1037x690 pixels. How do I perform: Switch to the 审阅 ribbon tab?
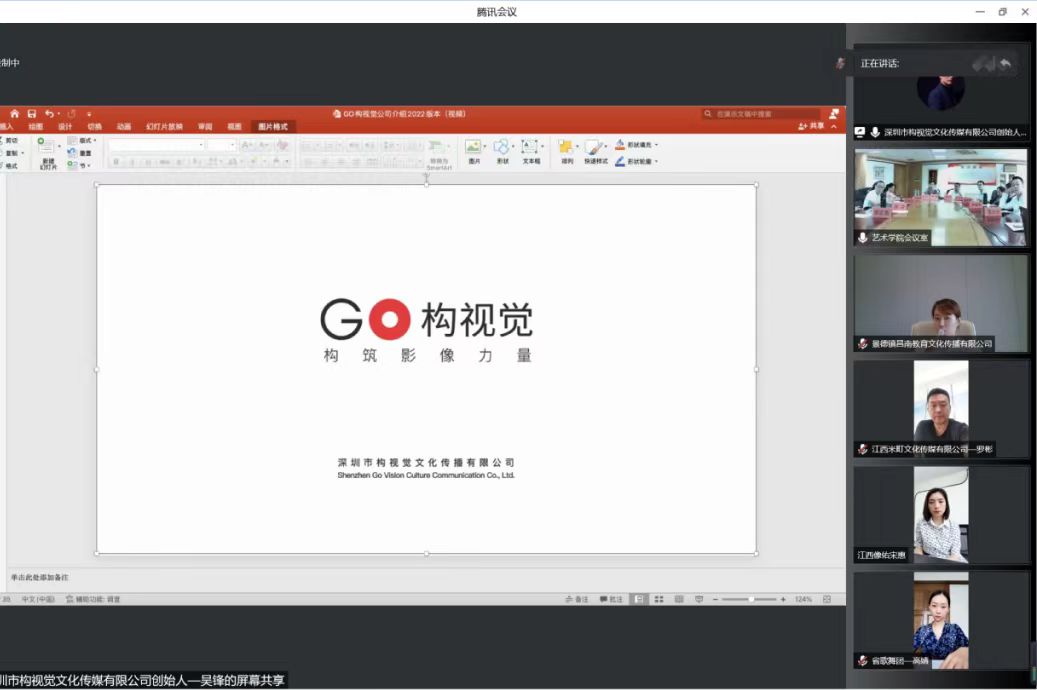pos(205,126)
